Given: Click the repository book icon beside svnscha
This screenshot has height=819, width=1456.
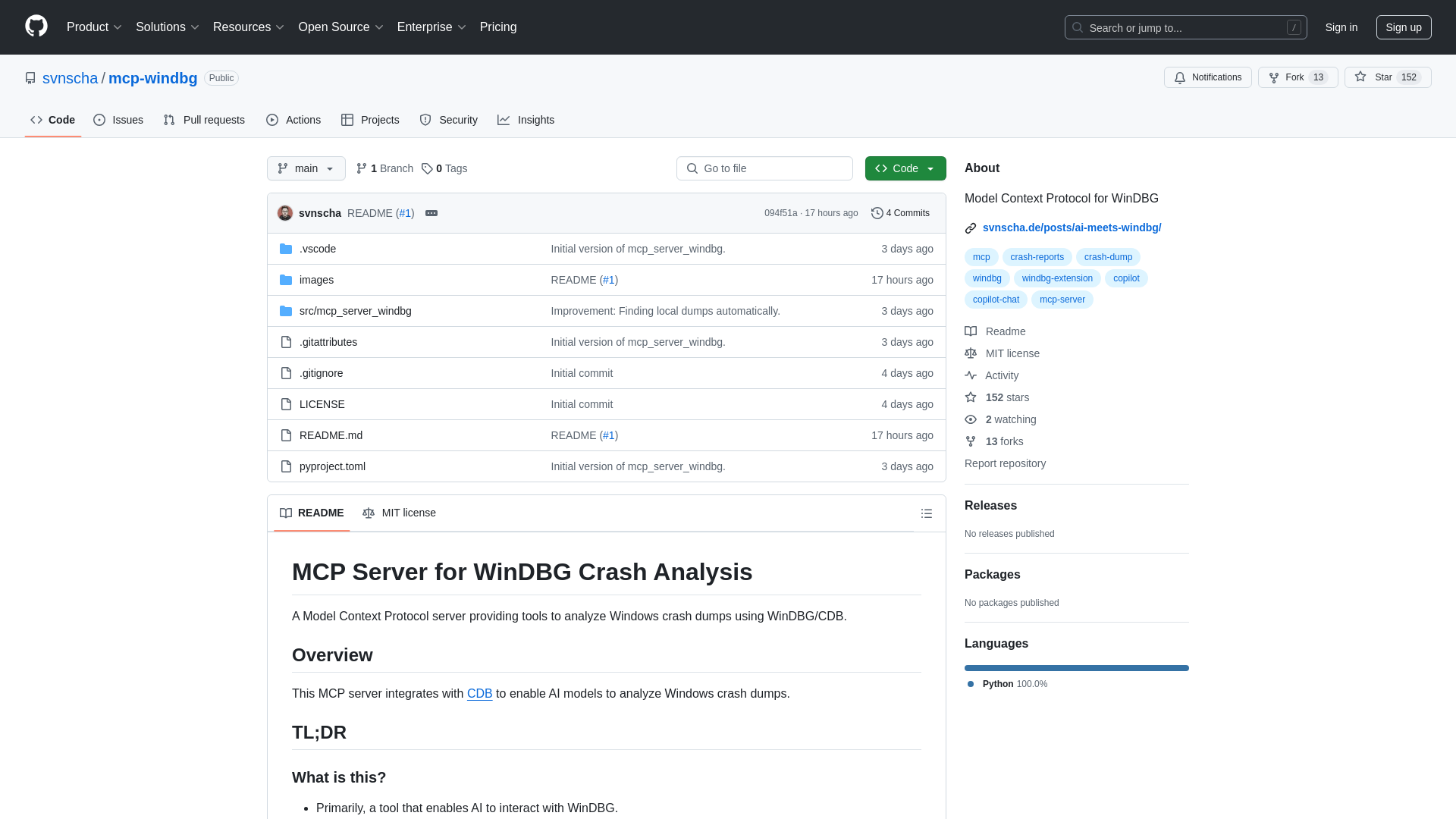Looking at the screenshot, I should click(30, 78).
